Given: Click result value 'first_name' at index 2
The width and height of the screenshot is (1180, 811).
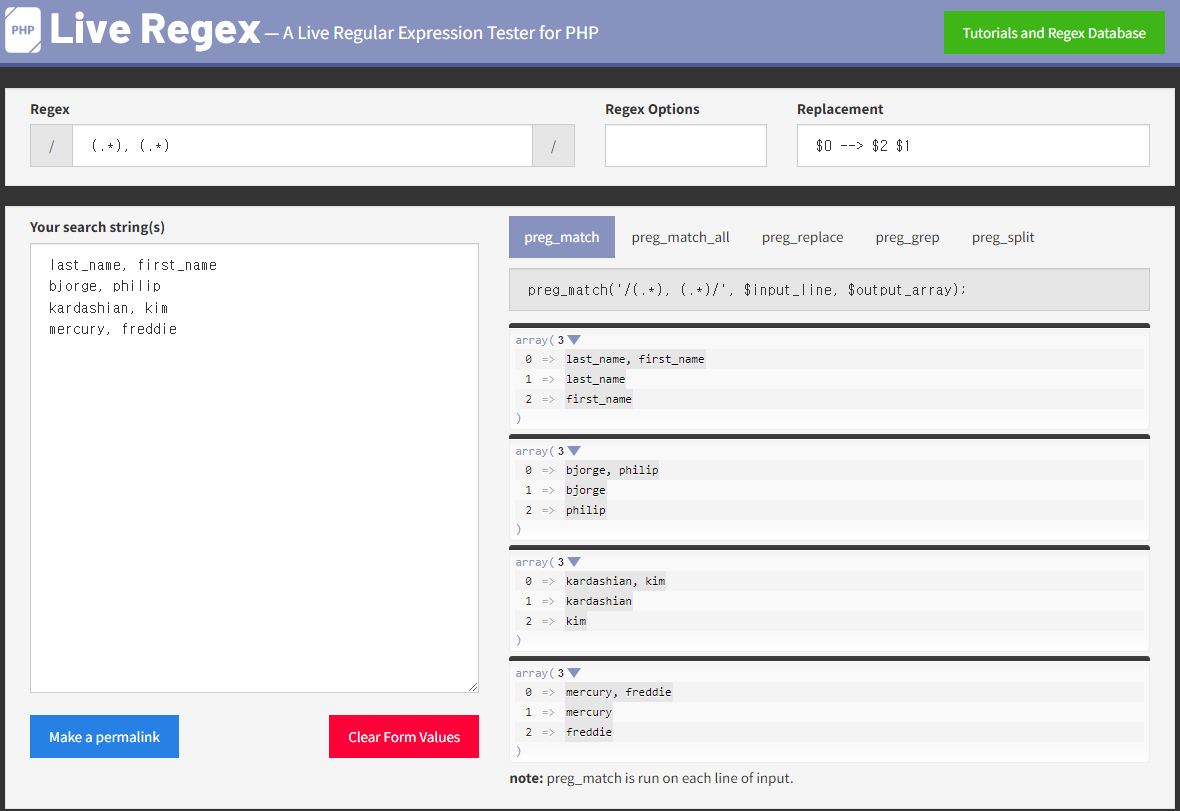Looking at the screenshot, I should pyautogui.click(x=599, y=399).
